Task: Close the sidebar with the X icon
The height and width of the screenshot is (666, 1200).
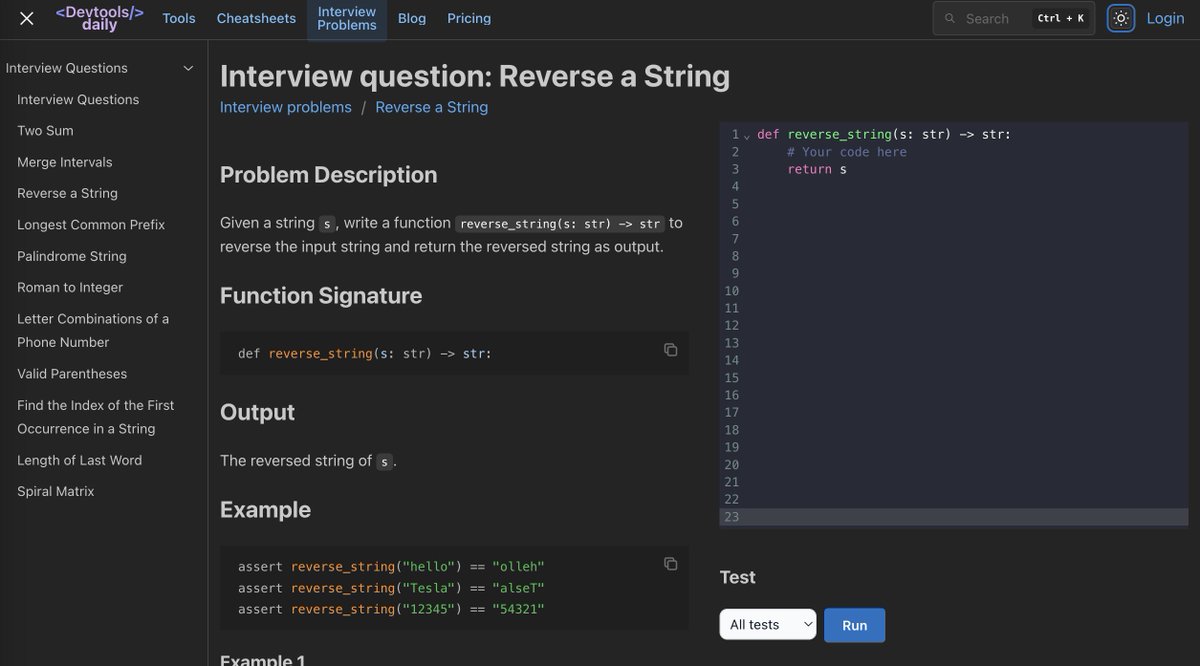Action: tap(27, 18)
